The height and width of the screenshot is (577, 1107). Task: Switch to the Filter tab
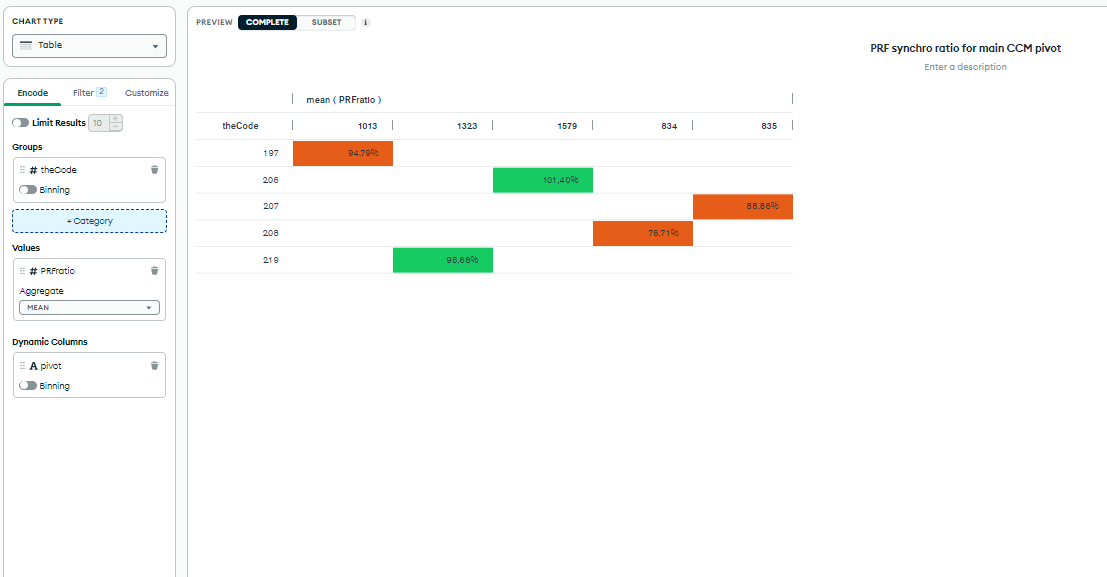pyautogui.click(x=89, y=93)
